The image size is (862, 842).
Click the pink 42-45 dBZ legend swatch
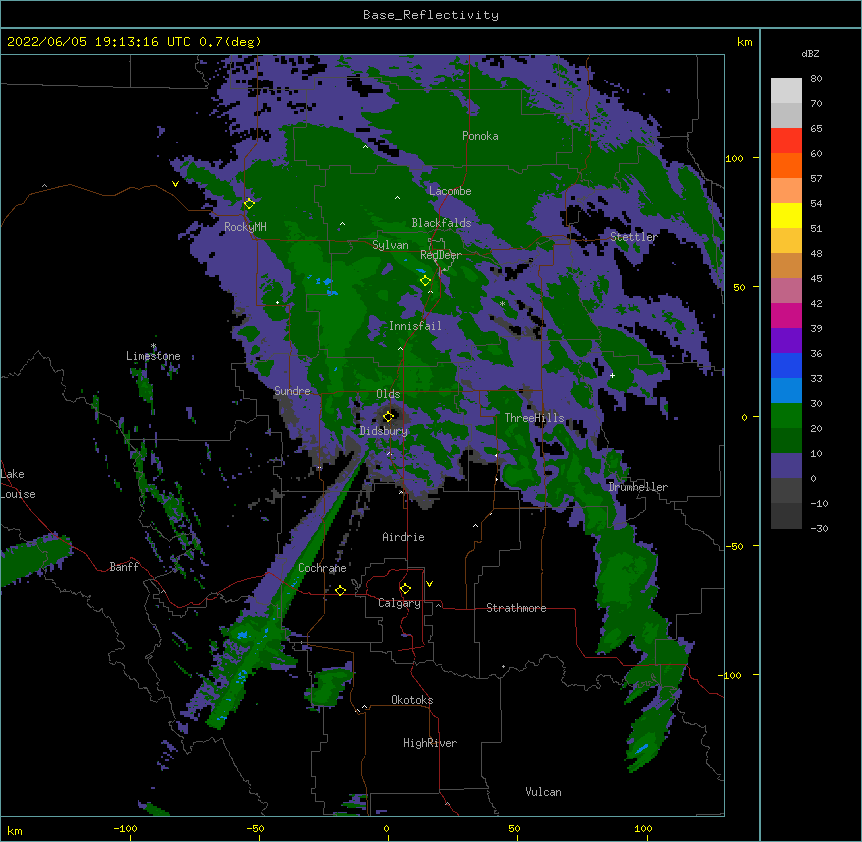[786, 291]
